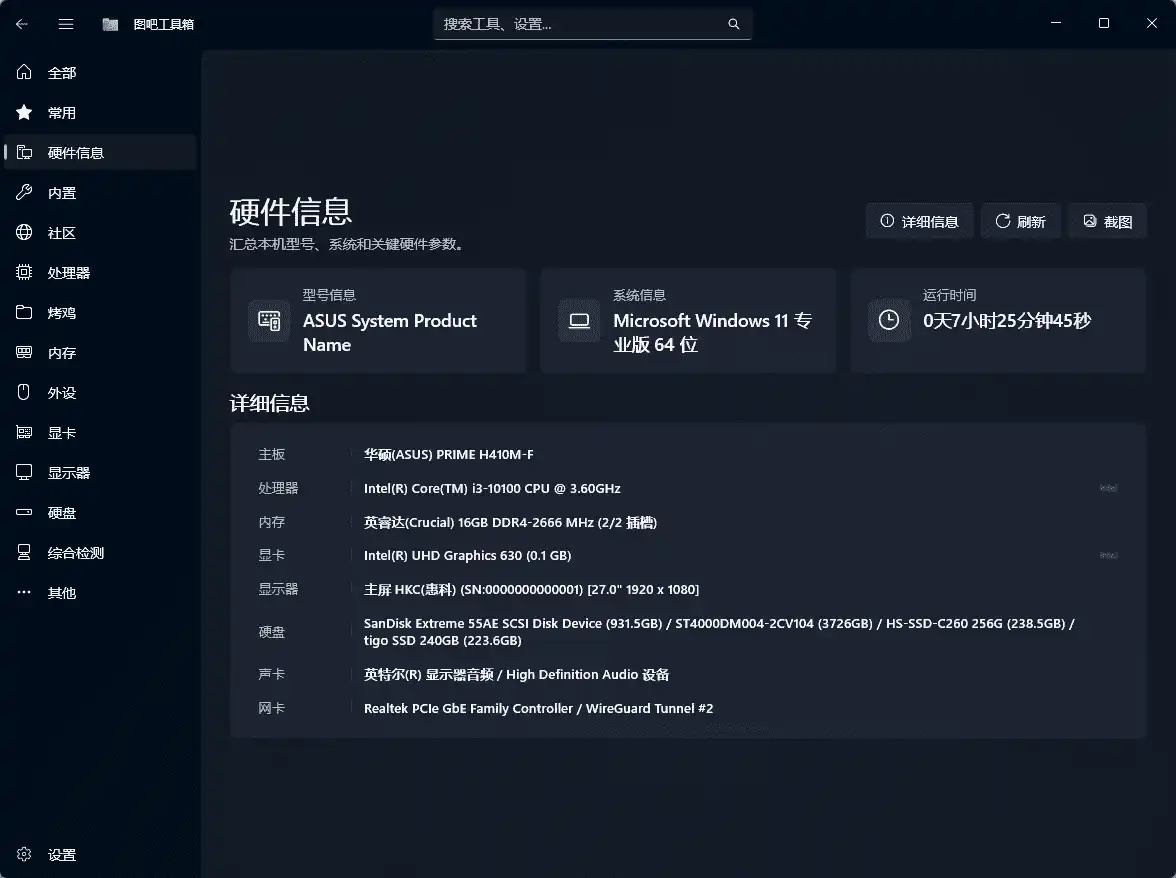
Task: Click the HKC(惠科) monitor entry
Action: pyautogui.click(x=531, y=589)
